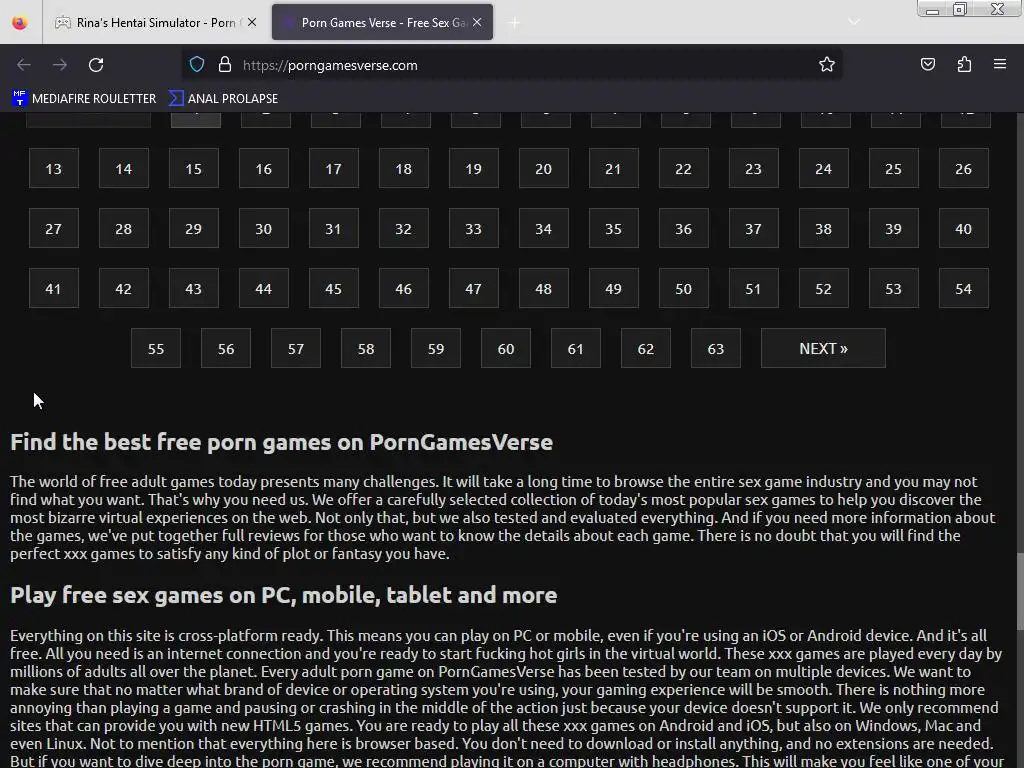Open the Save to Pocket icon

coord(927,64)
